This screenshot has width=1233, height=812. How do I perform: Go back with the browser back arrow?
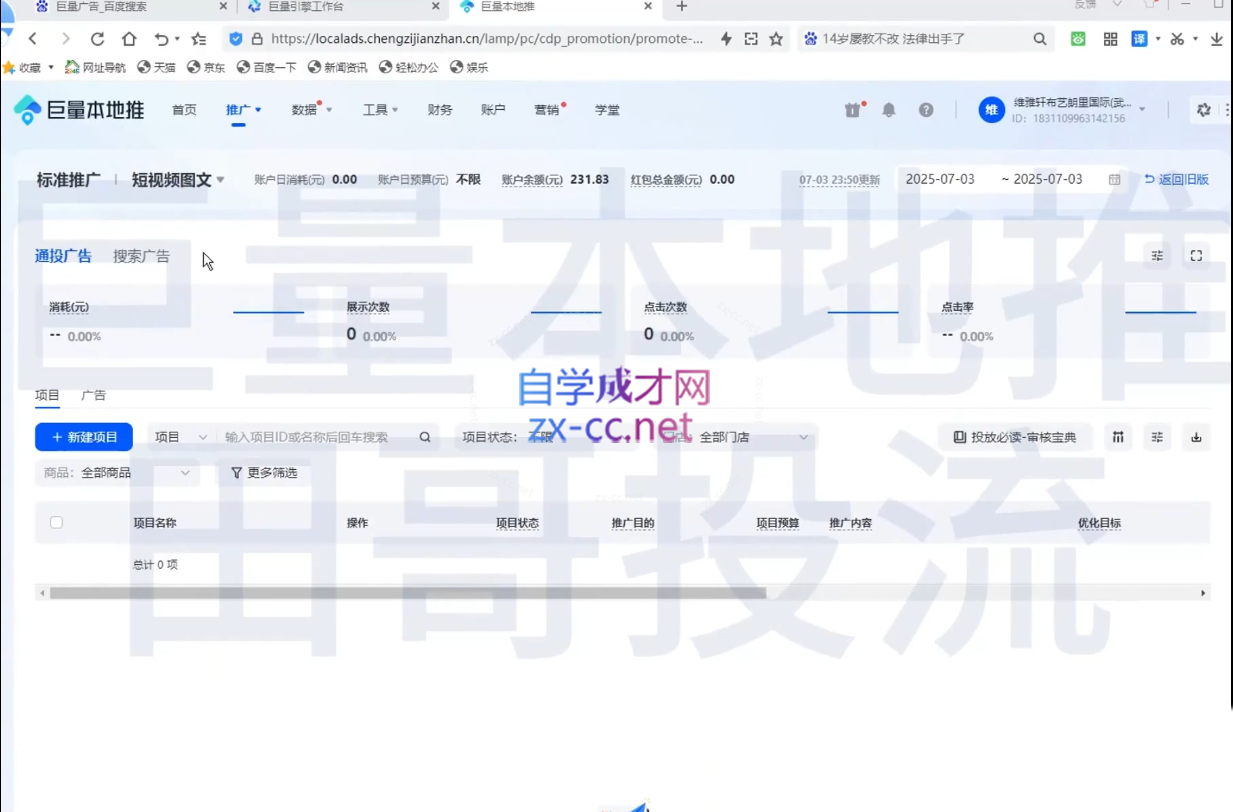[x=33, y=39]
